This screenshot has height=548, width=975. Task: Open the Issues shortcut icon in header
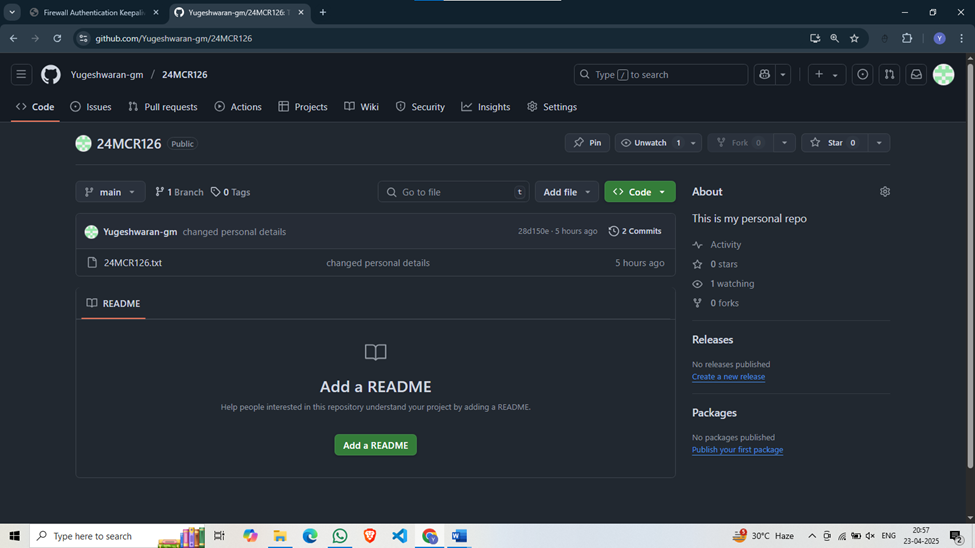click(862, 75)
